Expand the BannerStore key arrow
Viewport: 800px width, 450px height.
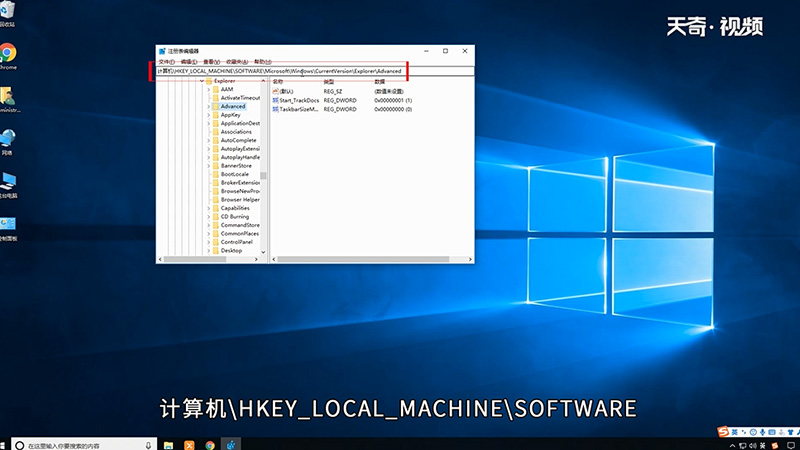tap(209, 166)
